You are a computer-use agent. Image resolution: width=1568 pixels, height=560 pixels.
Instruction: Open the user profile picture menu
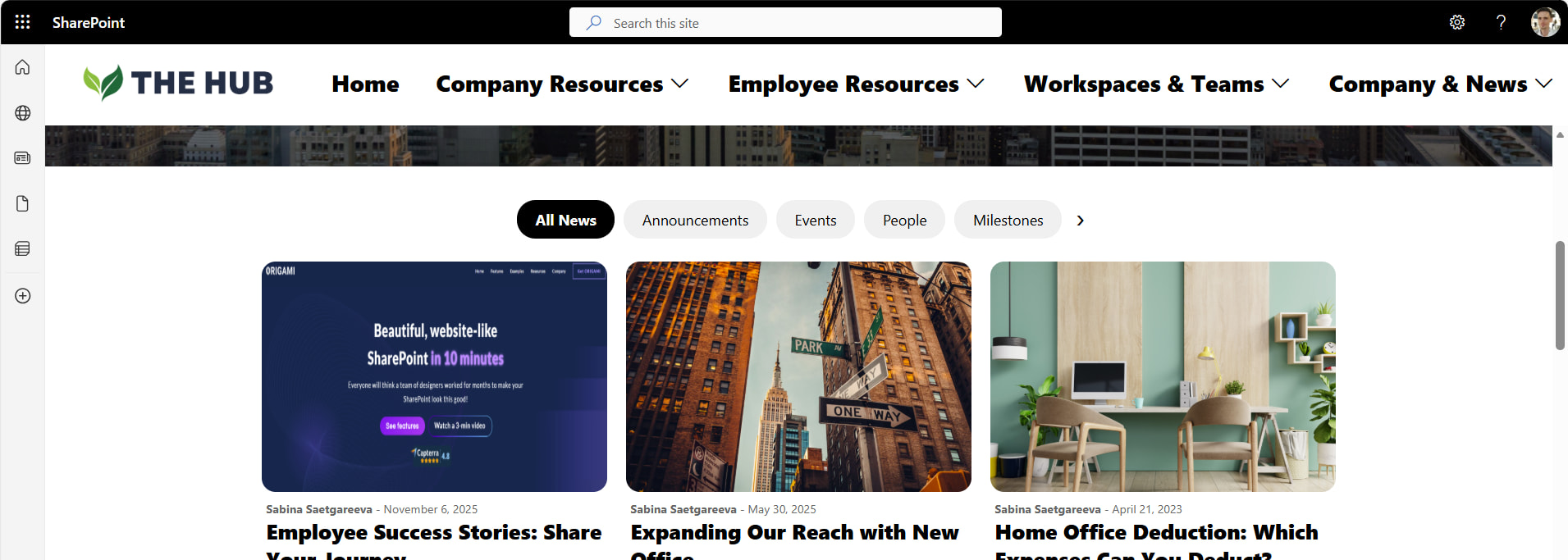pos(1546,22)
